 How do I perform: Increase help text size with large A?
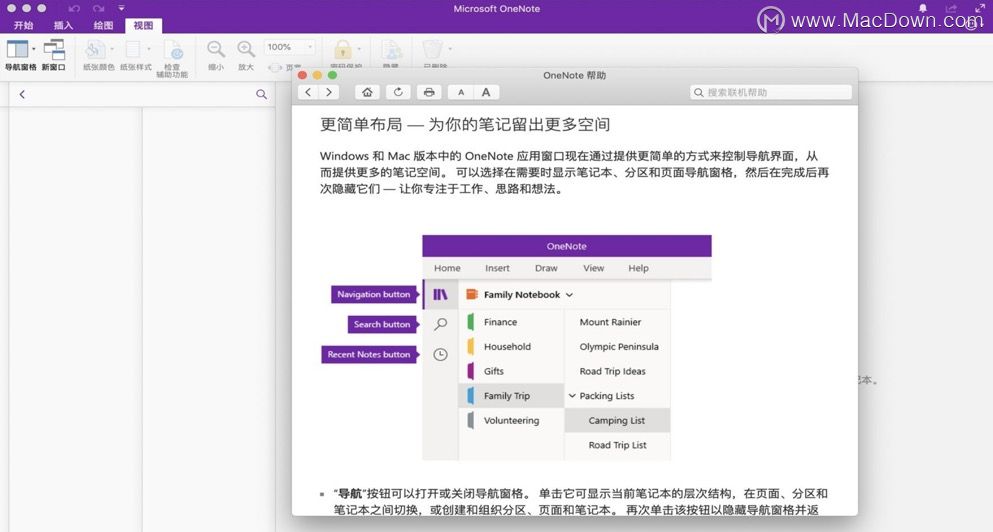pyautogui.click(x=486, y=92)
